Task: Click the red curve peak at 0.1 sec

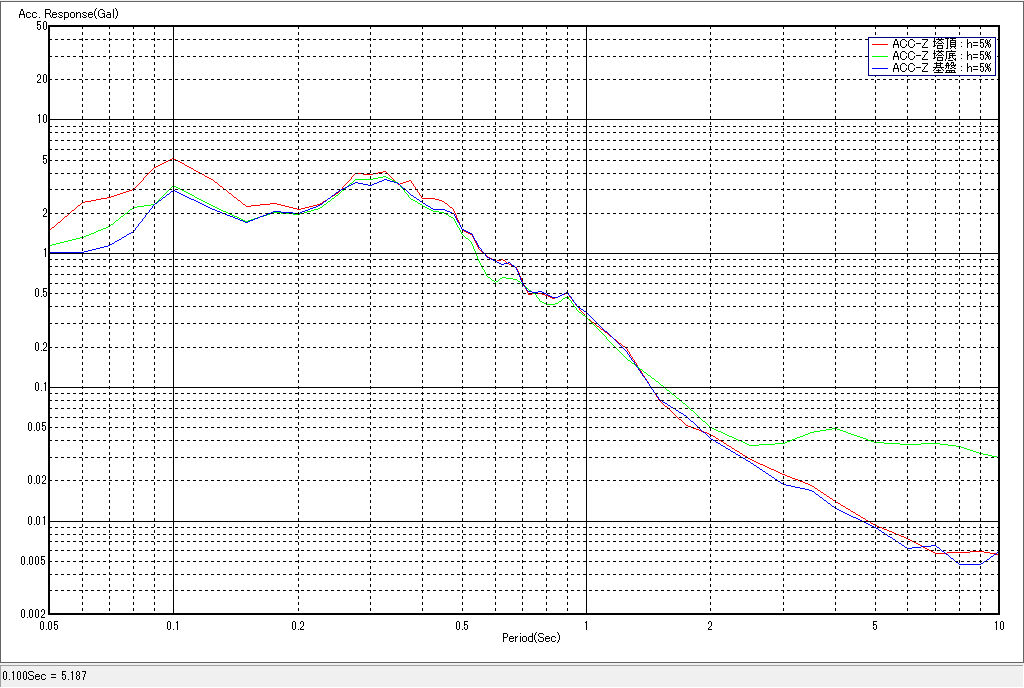Action: (174, 159)
